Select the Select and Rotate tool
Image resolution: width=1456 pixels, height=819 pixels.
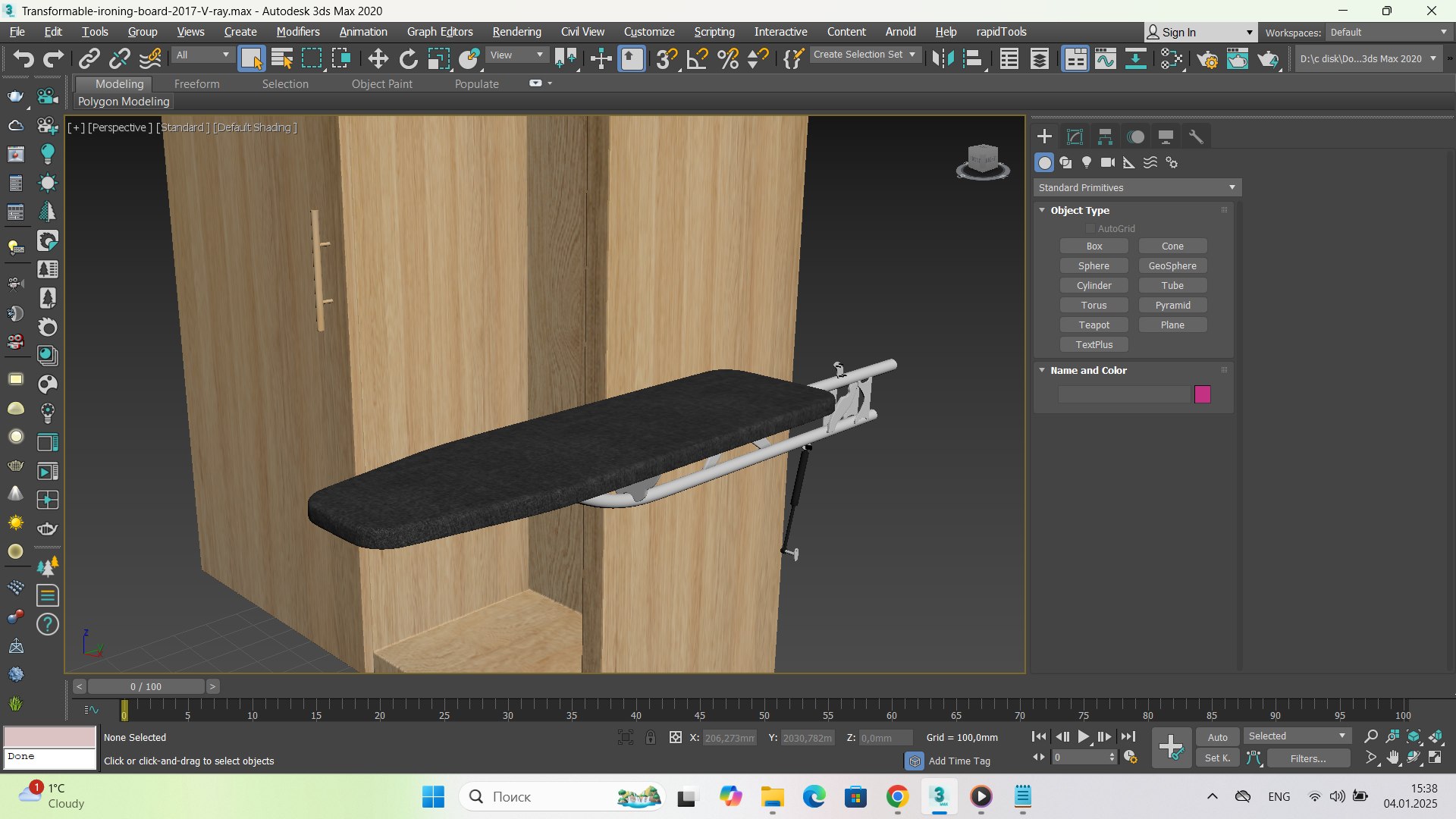(x=409, y=58)
